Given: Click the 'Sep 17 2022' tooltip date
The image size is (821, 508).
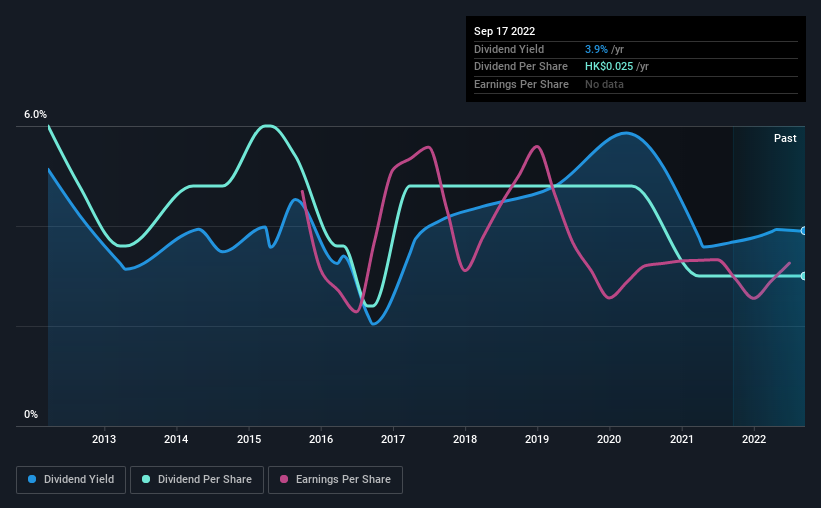Looking at the screenshot, I should tap(504, 31).
